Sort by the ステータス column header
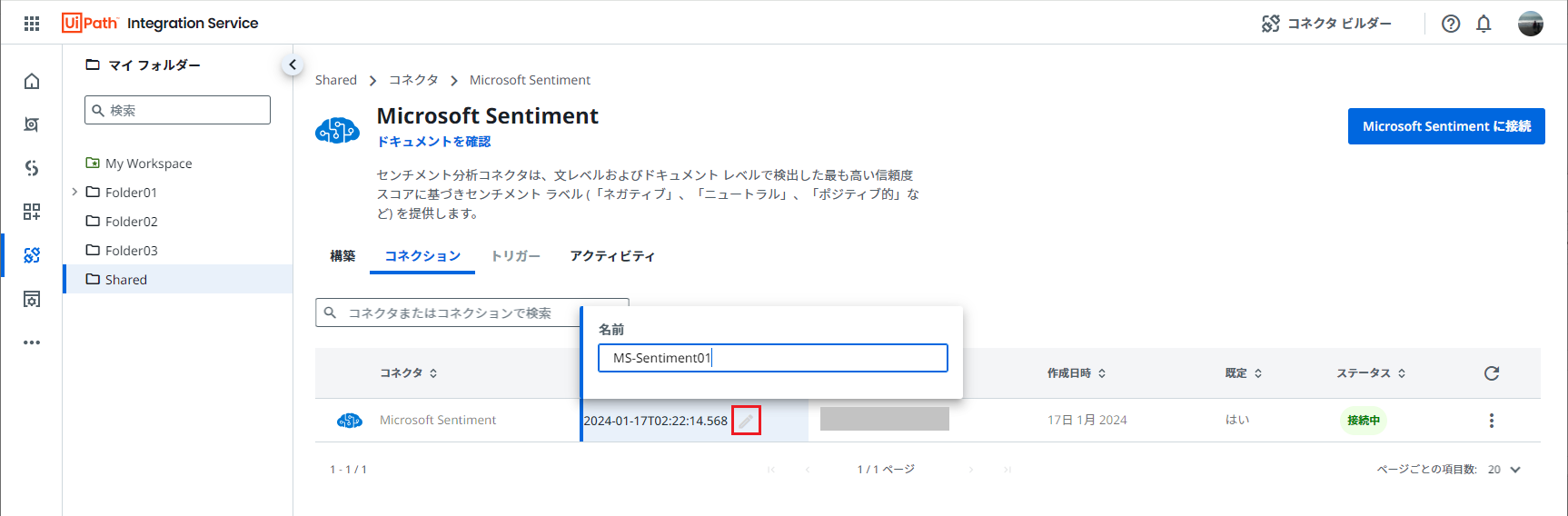1568x516 pixels. [x=1371, y=373]
